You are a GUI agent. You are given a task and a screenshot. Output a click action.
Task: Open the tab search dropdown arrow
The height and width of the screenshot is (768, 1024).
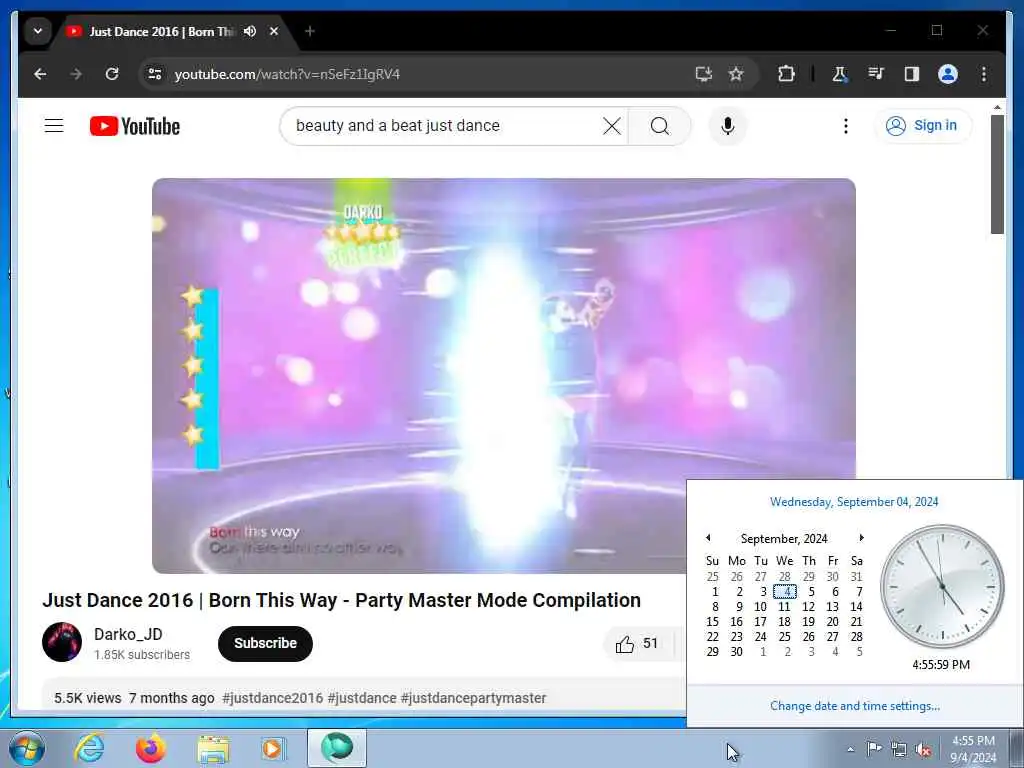38,31
